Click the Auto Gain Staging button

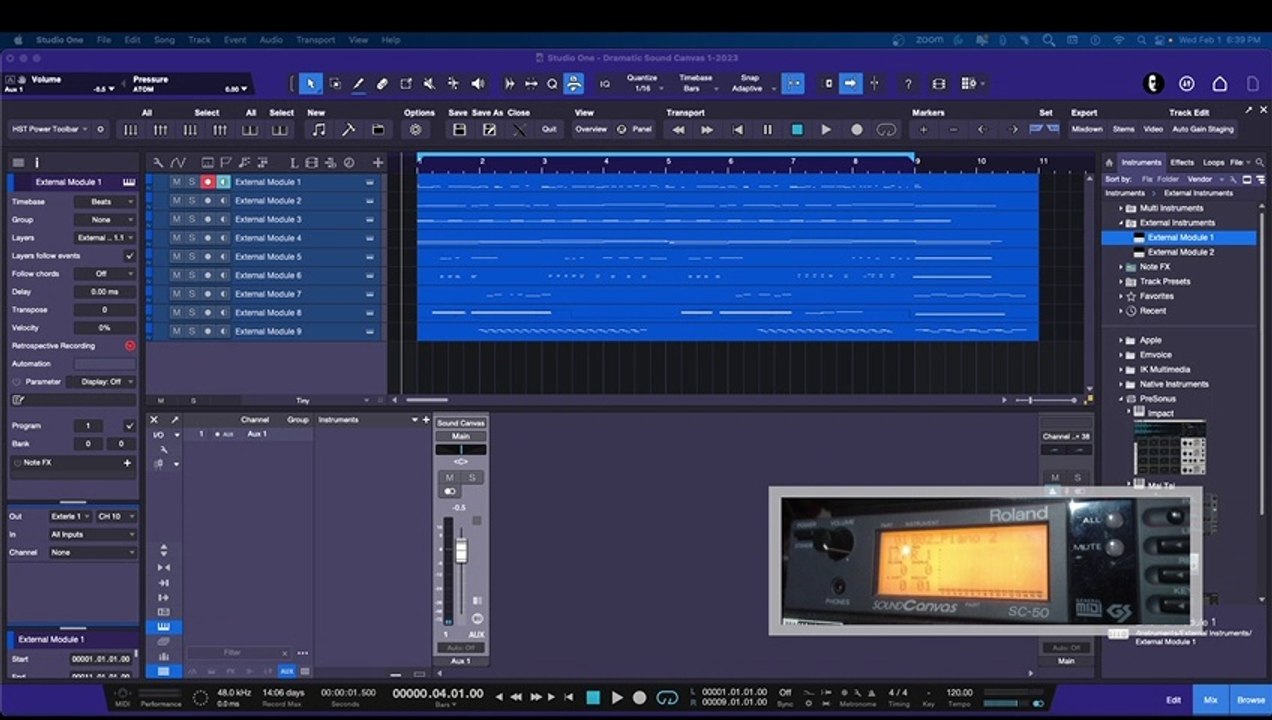1203,129
